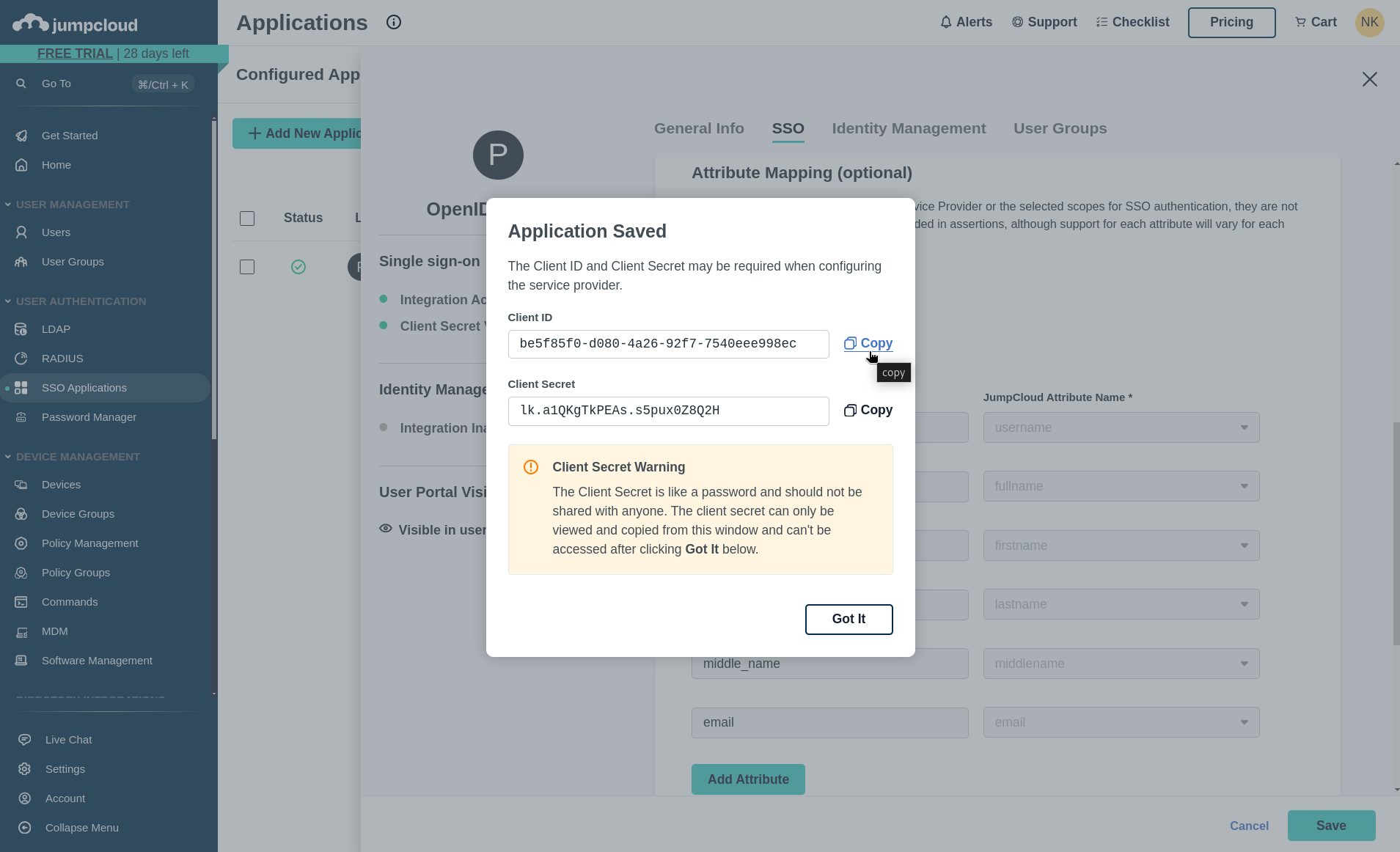Open the username attribute dropdown
The width and height of the screenshot is (1400, 852).
(x=1120, y=427)
